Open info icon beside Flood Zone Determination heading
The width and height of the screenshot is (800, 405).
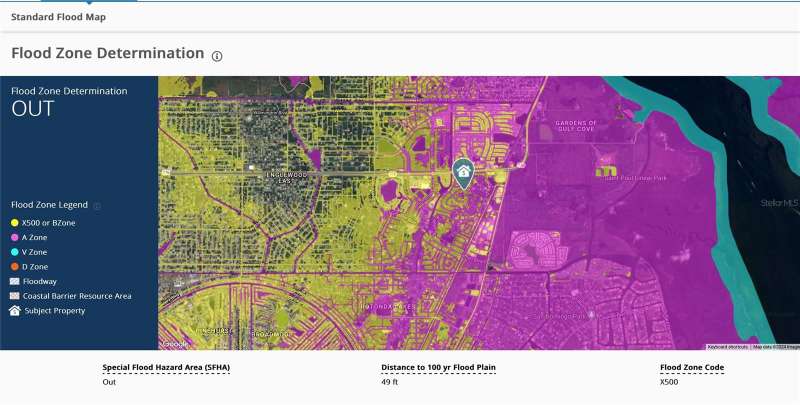(x=217, y=55)
